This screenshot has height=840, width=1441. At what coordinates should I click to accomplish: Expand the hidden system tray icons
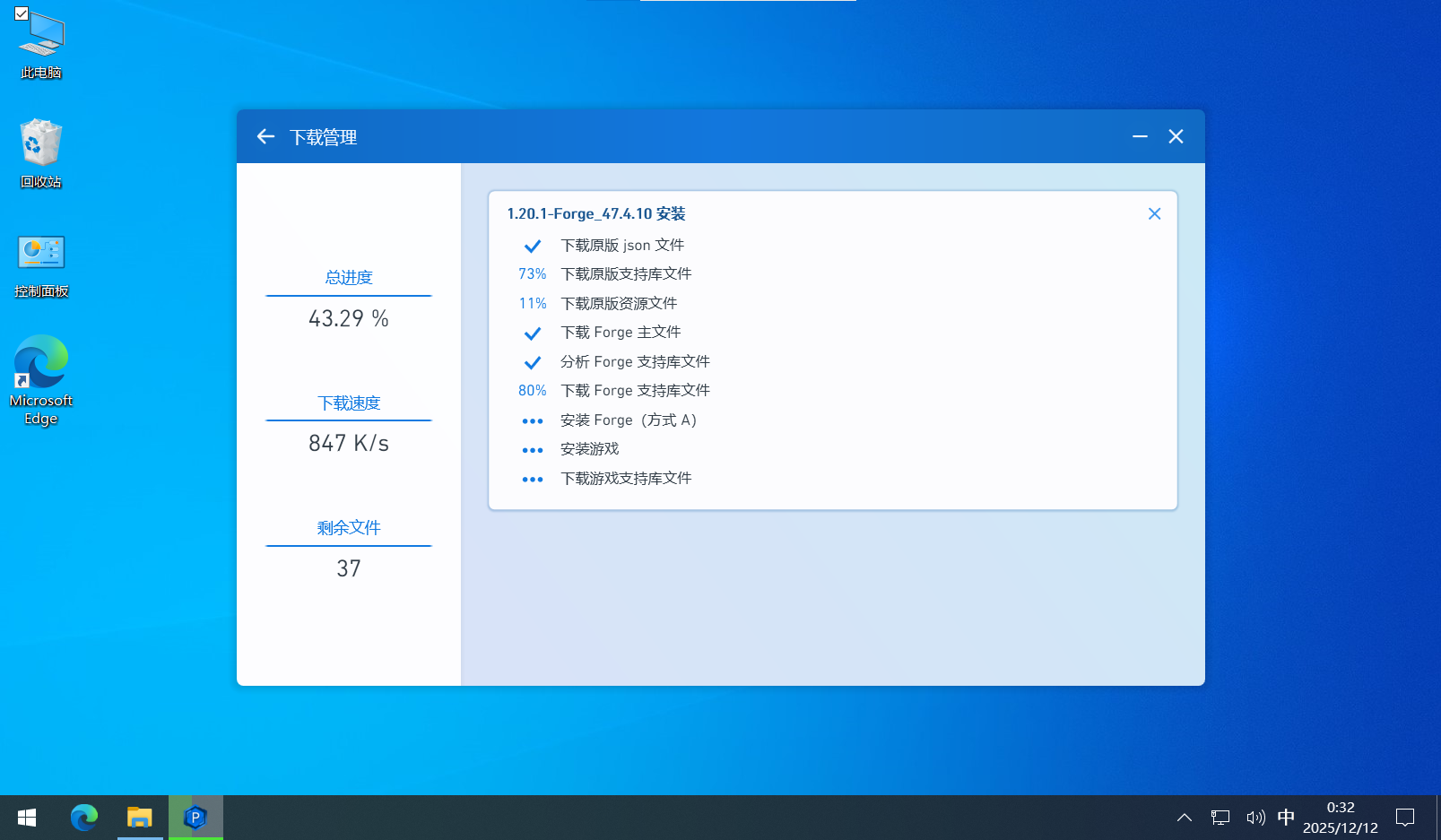pyautogui.click(x=1185, y=818)
